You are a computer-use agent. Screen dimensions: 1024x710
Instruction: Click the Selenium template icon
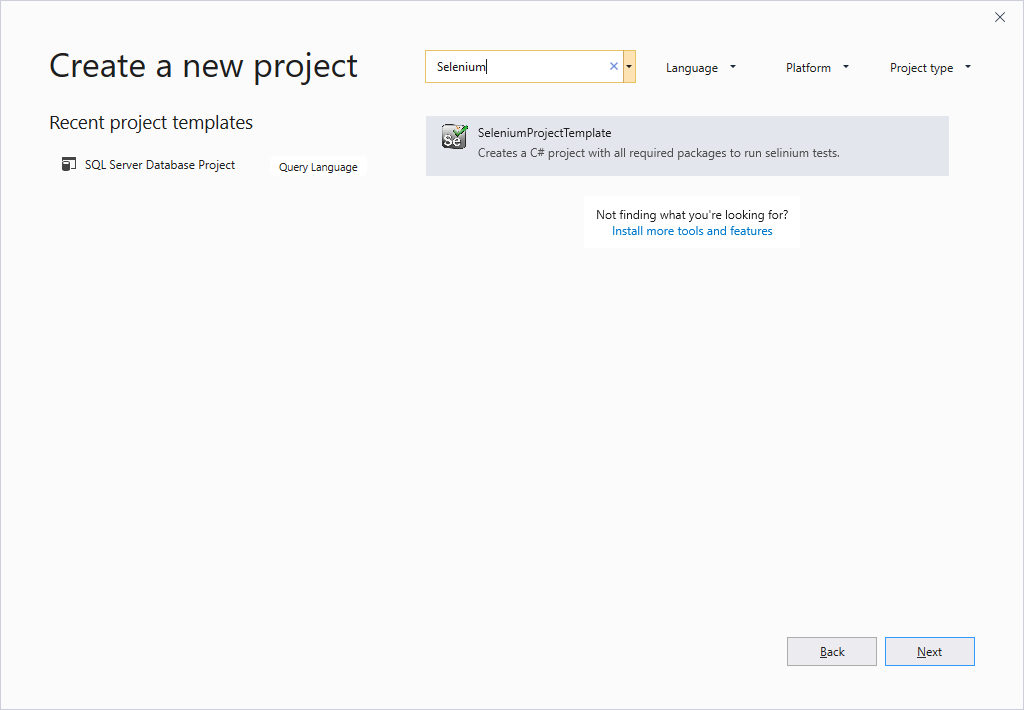click(x=454, y=137)
